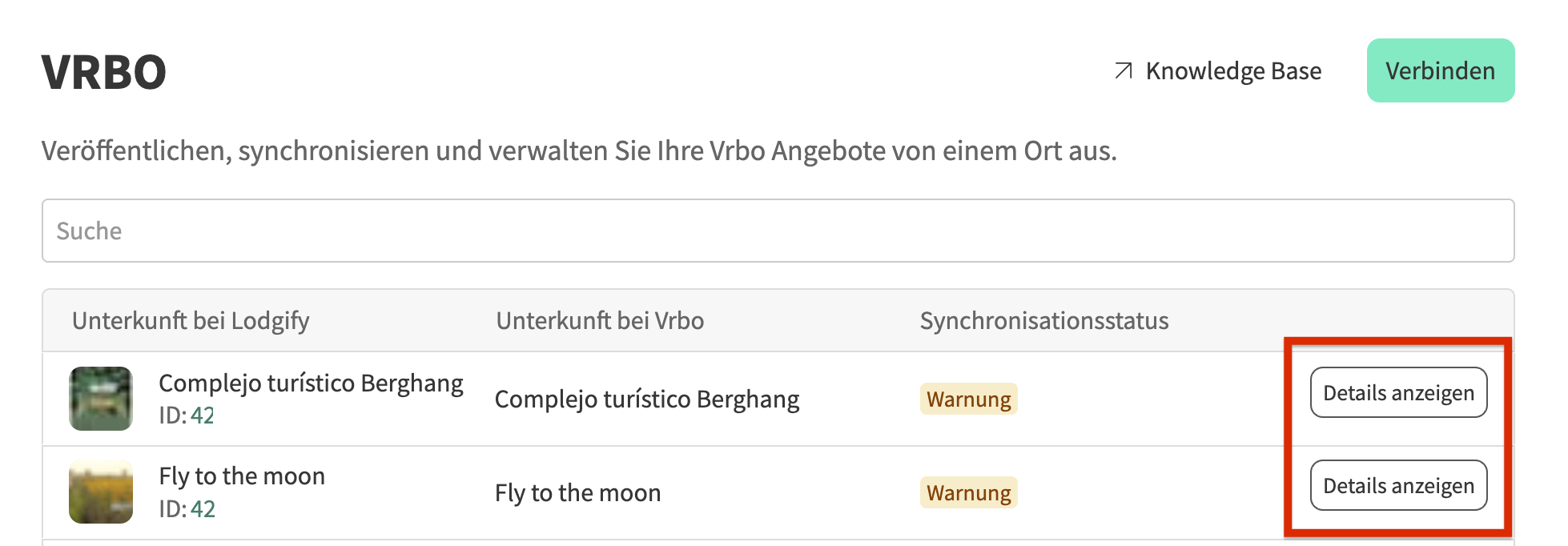
Task: Click the VRBO page heading
Action: pyautogui.click(x=104, y=72)
